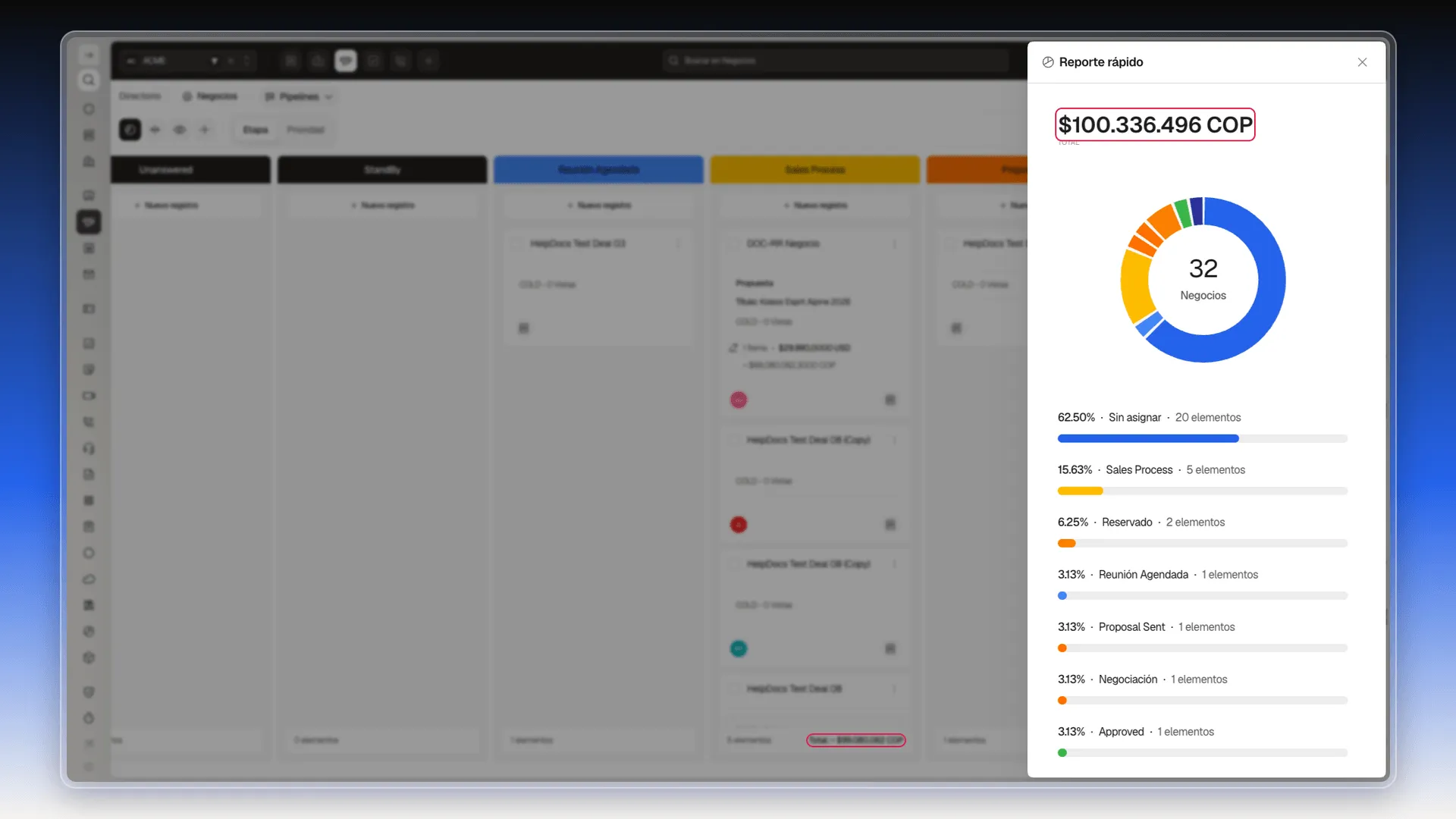The image size is (1456, 819).
Task: Open the Directorio breadcrumb
Action: pos(140,96)
